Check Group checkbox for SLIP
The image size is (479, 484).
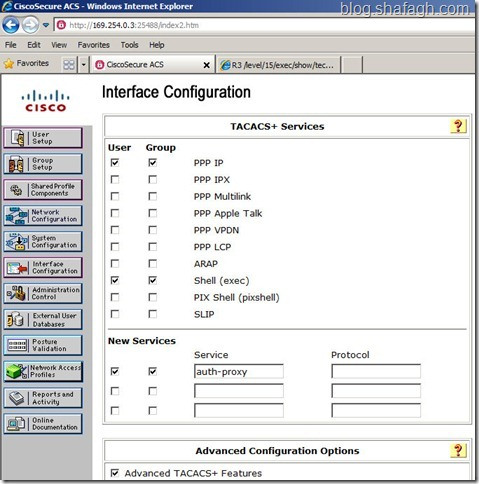152,314
